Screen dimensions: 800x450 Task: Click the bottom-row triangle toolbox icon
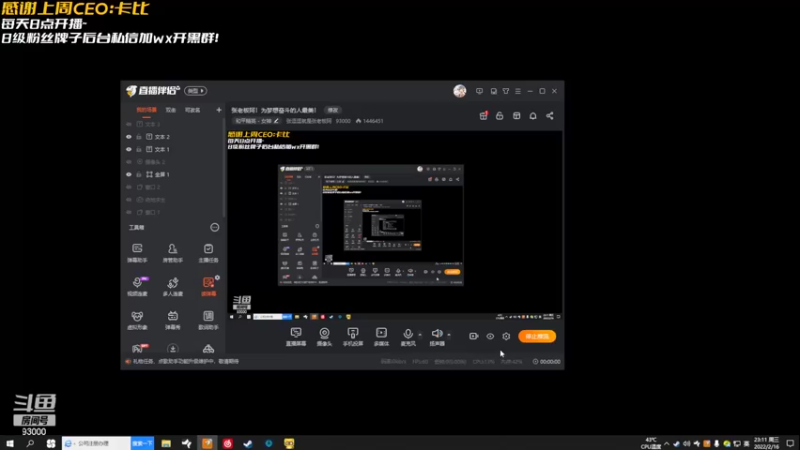[x=208, y=349]
